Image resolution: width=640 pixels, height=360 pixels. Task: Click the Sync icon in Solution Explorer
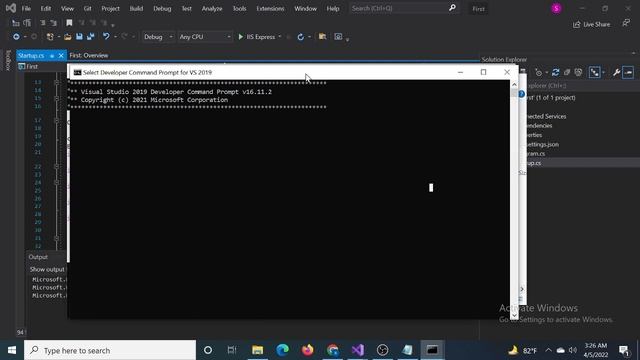click(x=556, y=72)
